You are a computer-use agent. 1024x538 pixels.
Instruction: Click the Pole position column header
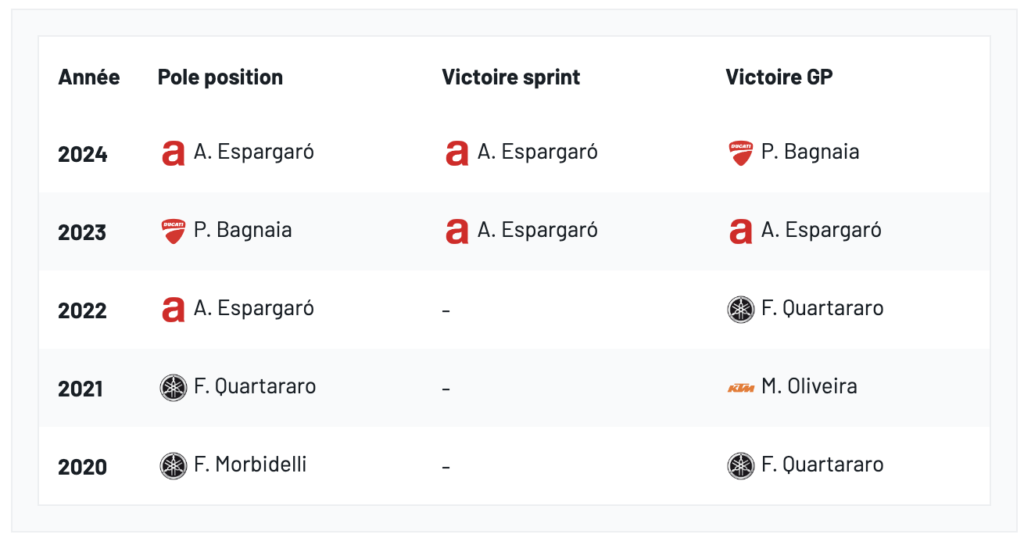220,77
